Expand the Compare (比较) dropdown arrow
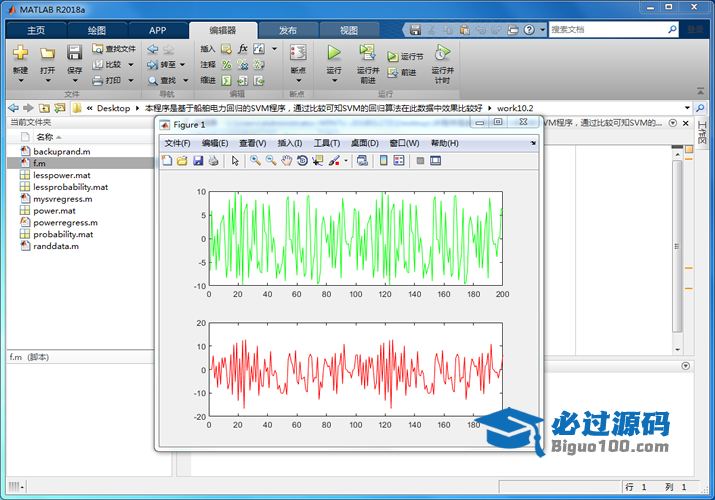The width and height of the screenshot is (715, 500). pos(131,65)
